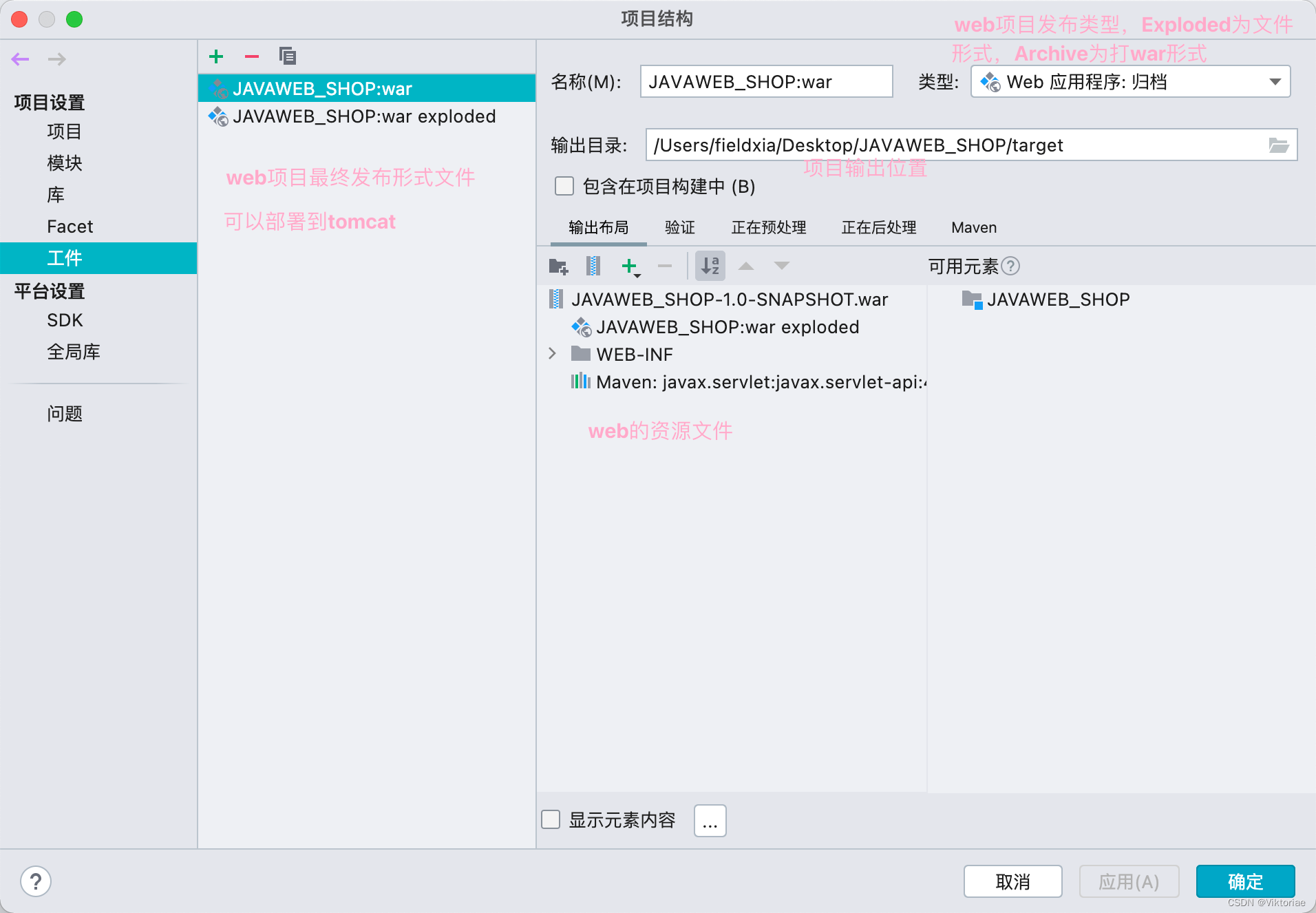Switch to the 验证 tab
1316x913 pixels.
[x=680, y=227]
